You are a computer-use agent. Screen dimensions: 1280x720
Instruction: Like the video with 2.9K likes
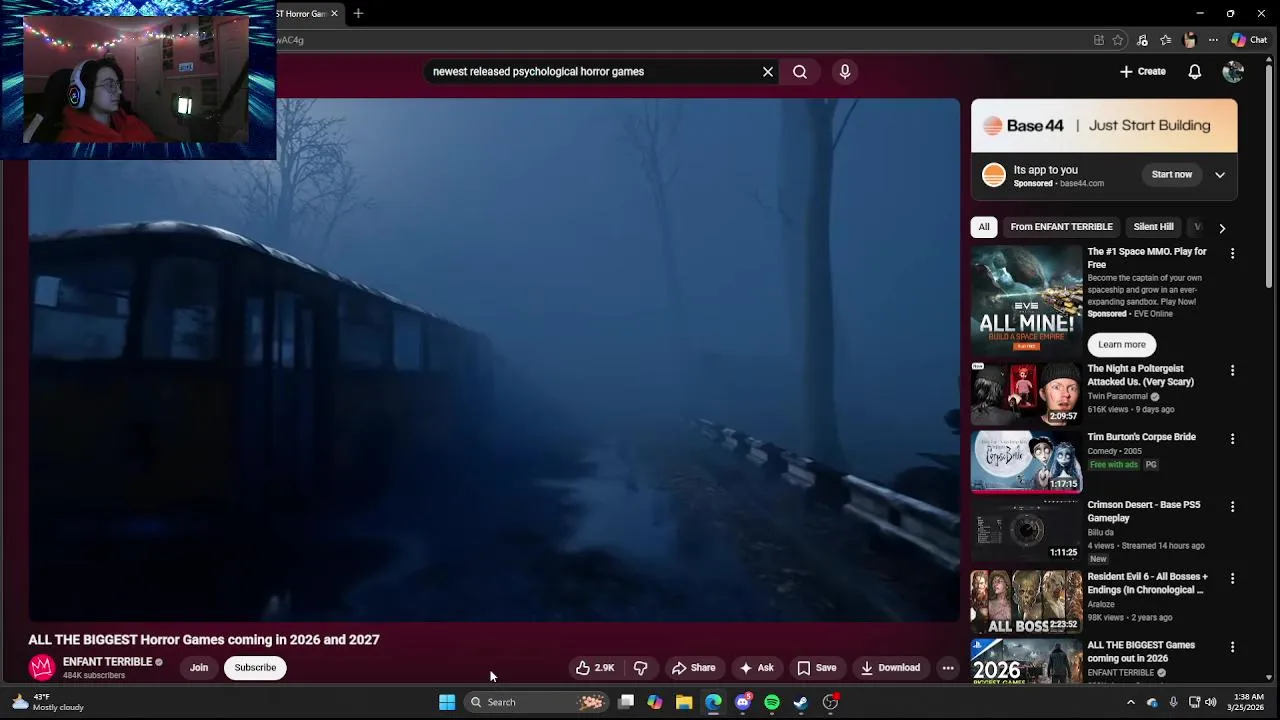coord(595,668)
